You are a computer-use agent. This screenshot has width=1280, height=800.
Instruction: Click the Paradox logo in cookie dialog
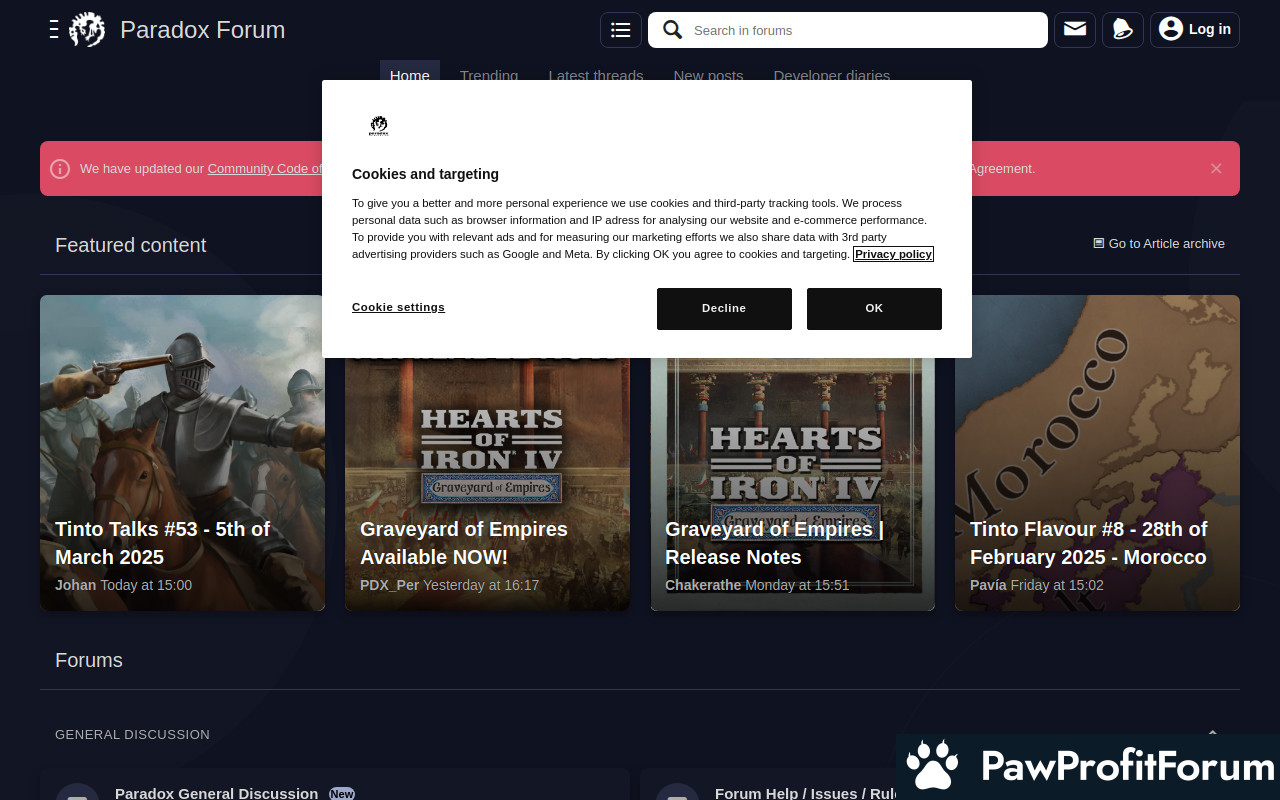tap(379, 126)
